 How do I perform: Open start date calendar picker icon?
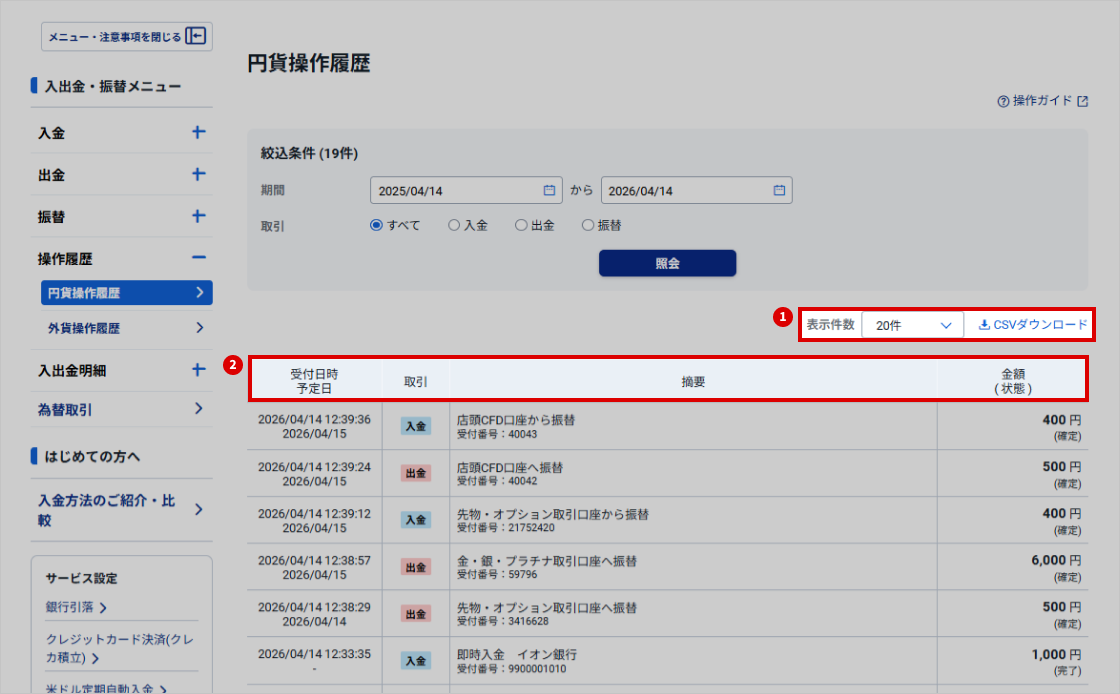[x=548, y=190]
